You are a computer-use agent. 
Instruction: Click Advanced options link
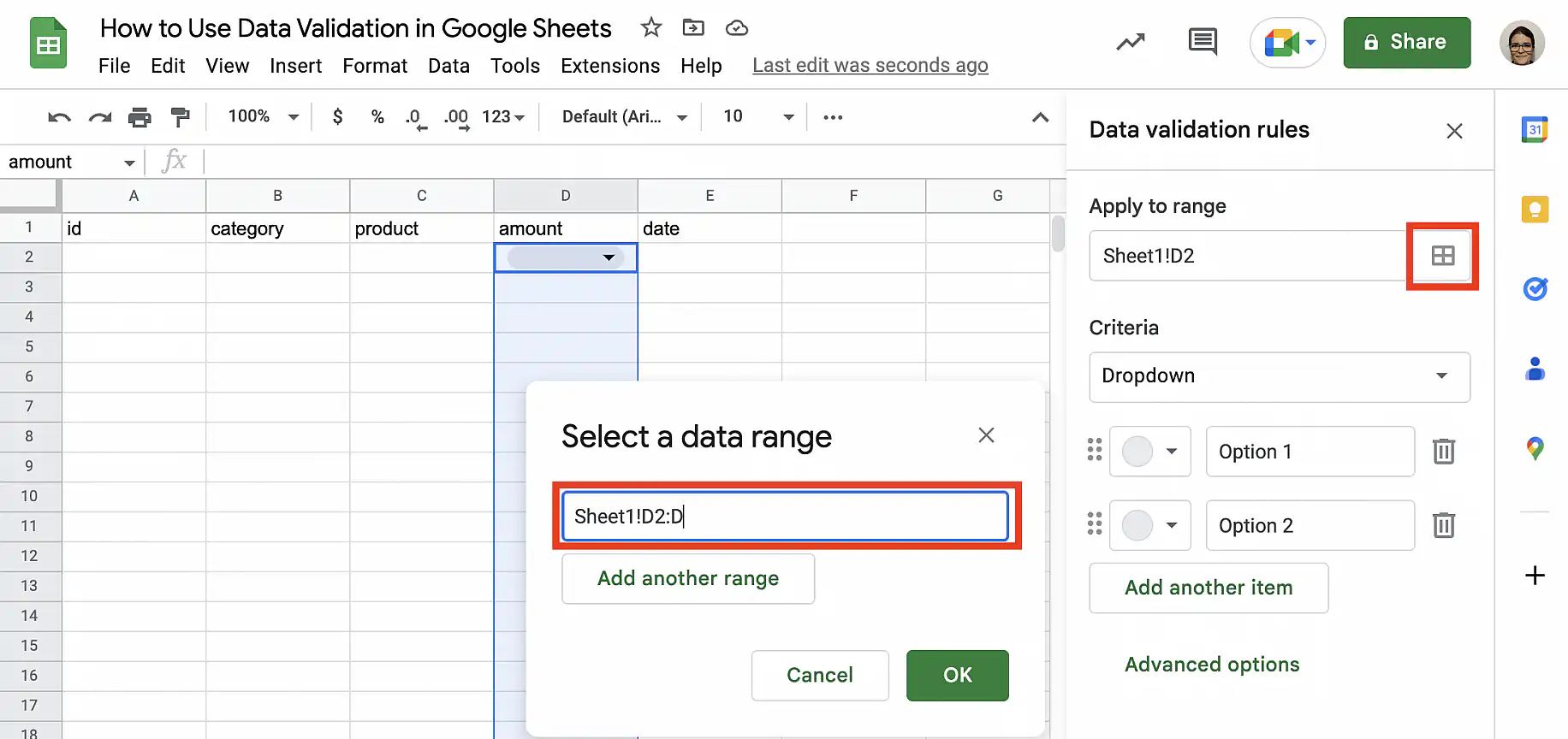click(x=1212, y=665)
